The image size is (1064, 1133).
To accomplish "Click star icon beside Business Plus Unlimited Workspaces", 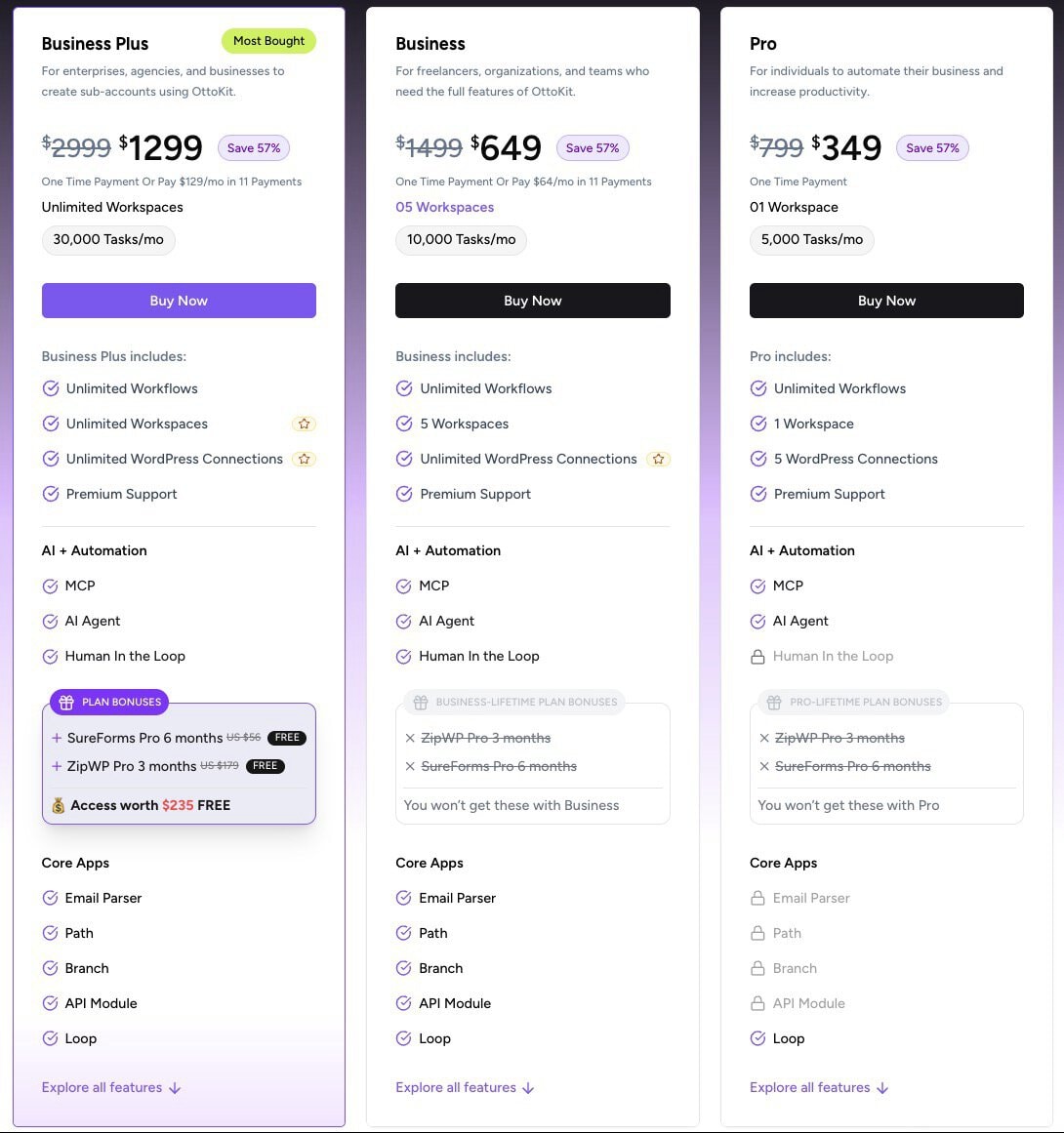I will (304, 424).
